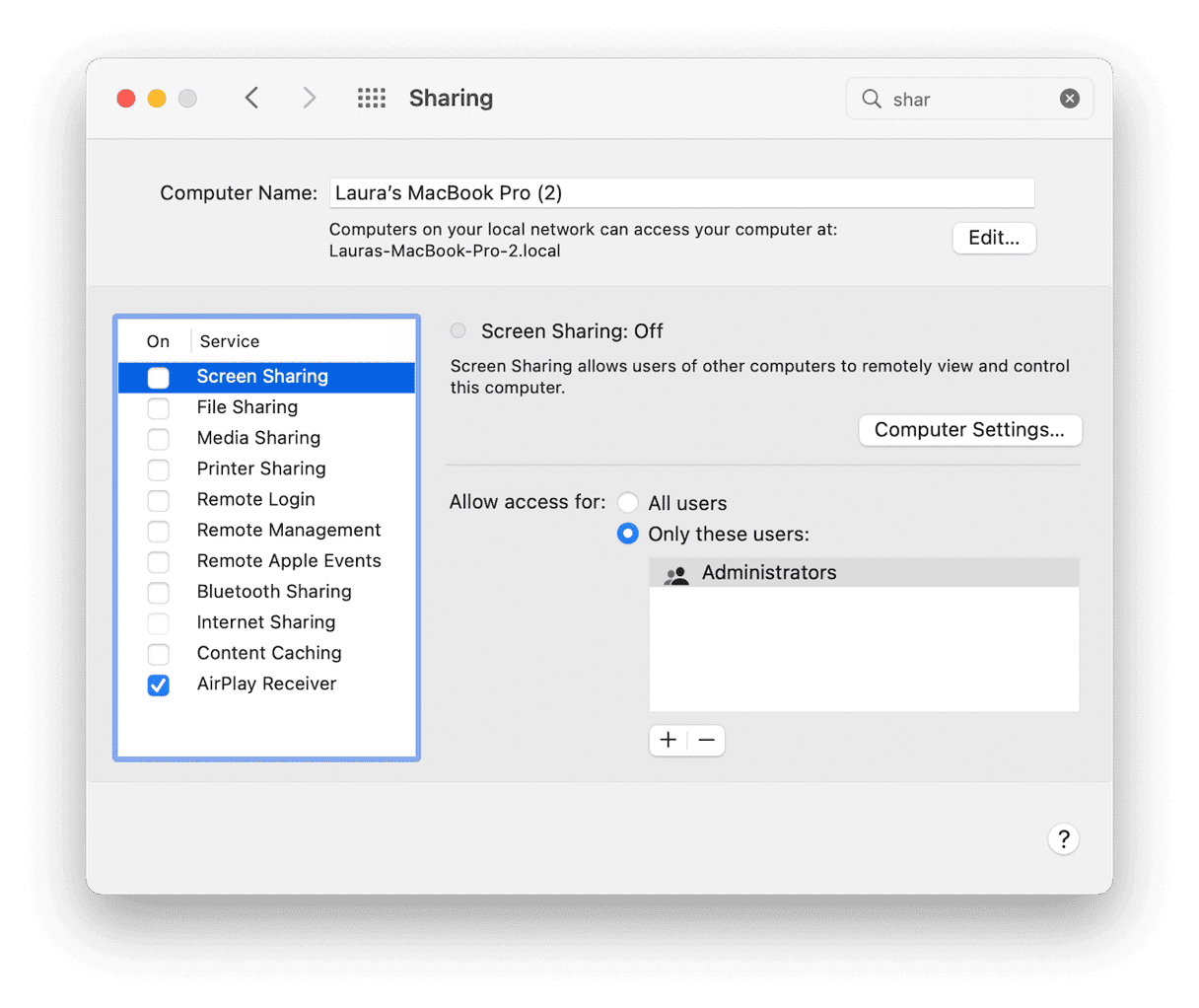Image resolution: width=1199 pixels, height=1008 pixels.
Task: Enable the File Sharing checkbox
Action: [x=159, y=407]
